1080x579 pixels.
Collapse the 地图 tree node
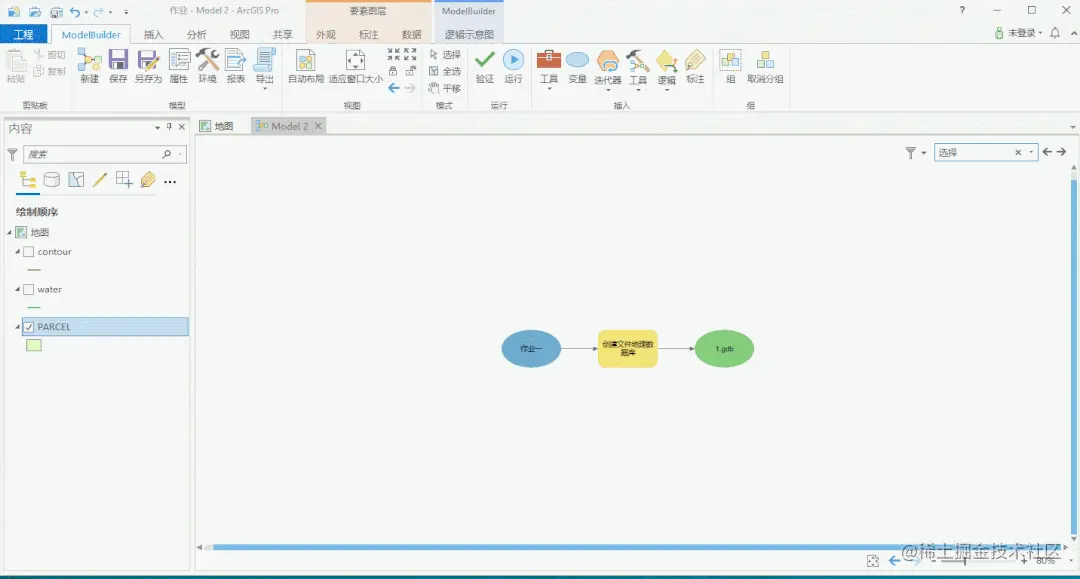(x=10, y=233)
